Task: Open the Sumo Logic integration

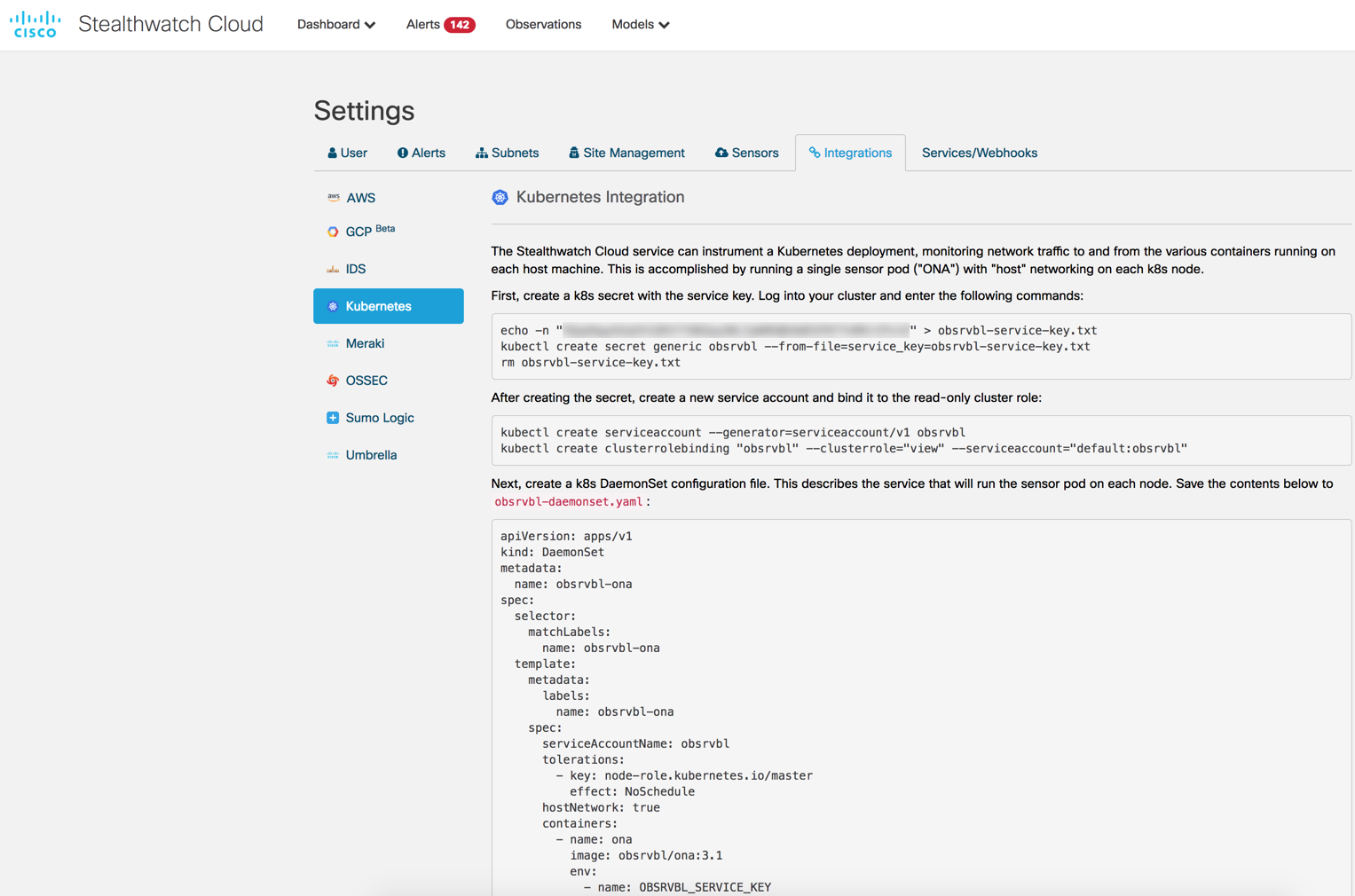Action: [x=379, y=417]
